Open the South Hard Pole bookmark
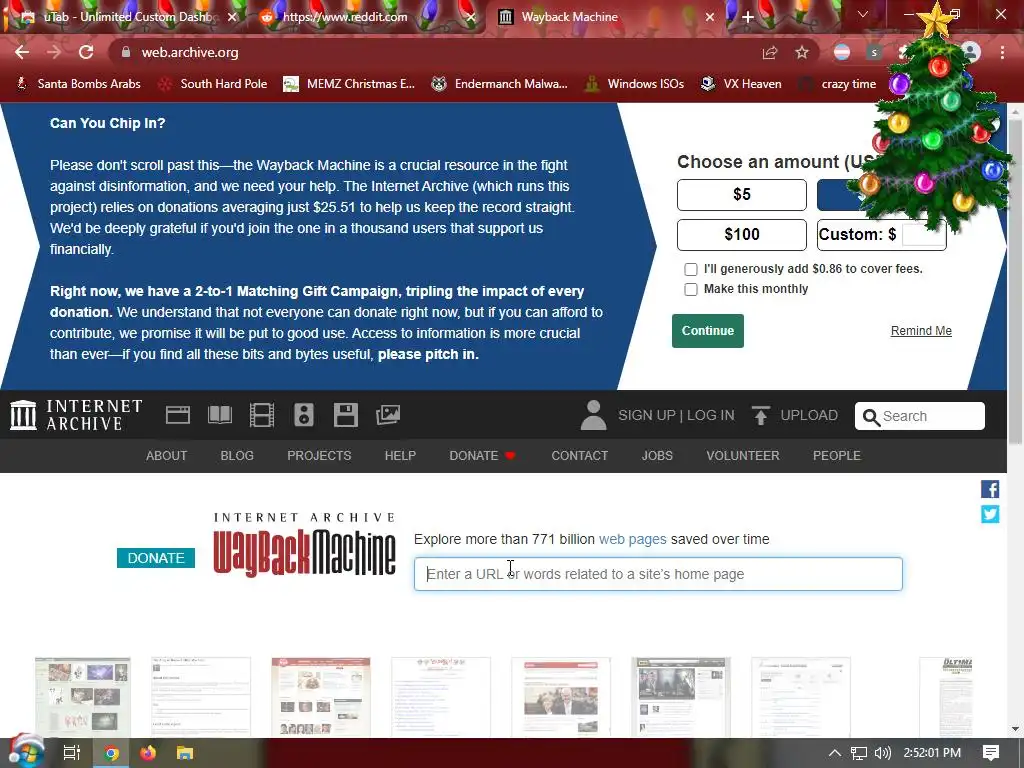 (214, 84)
